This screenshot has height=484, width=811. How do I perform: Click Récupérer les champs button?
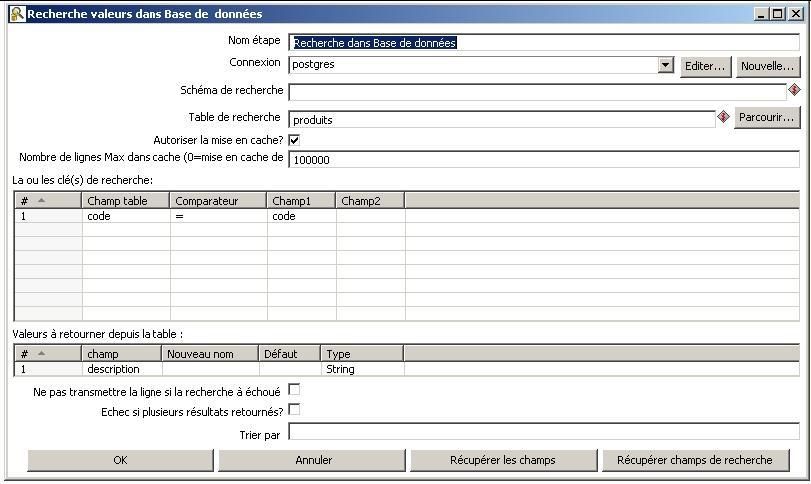pyautogui.click(x=503, y=460)
